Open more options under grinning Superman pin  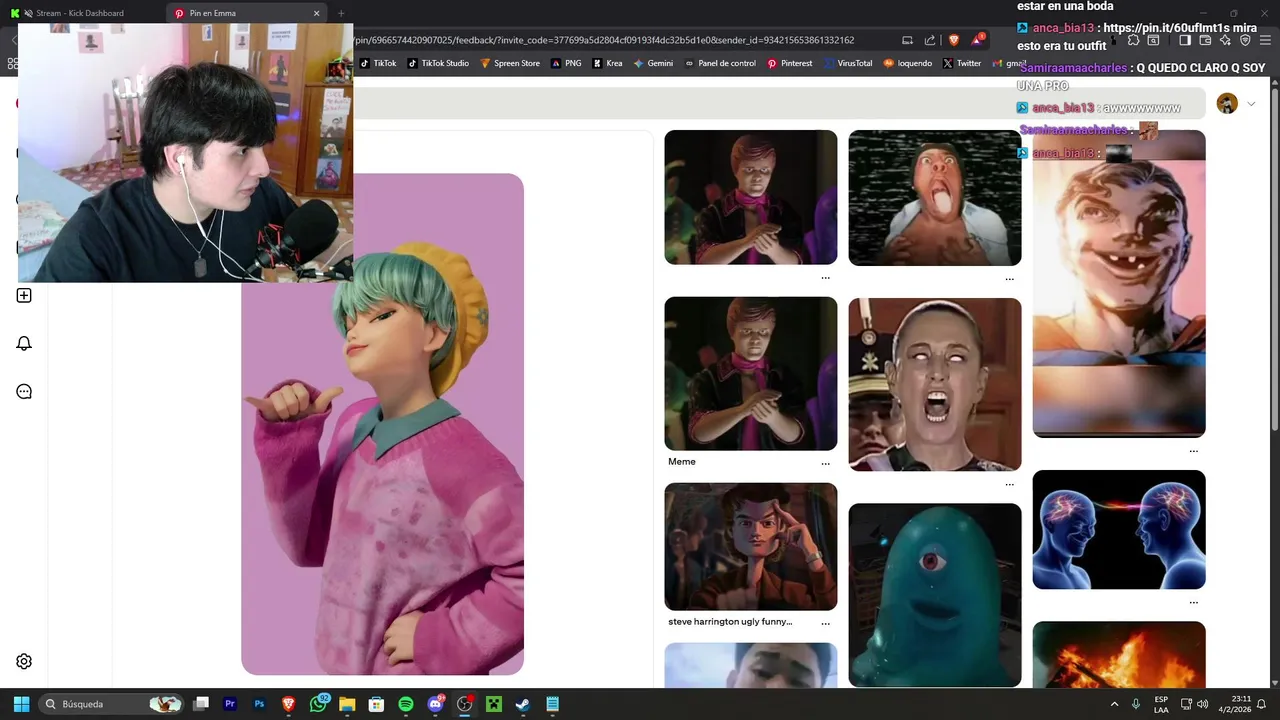pyautogui.click(x=1193, y=451)
